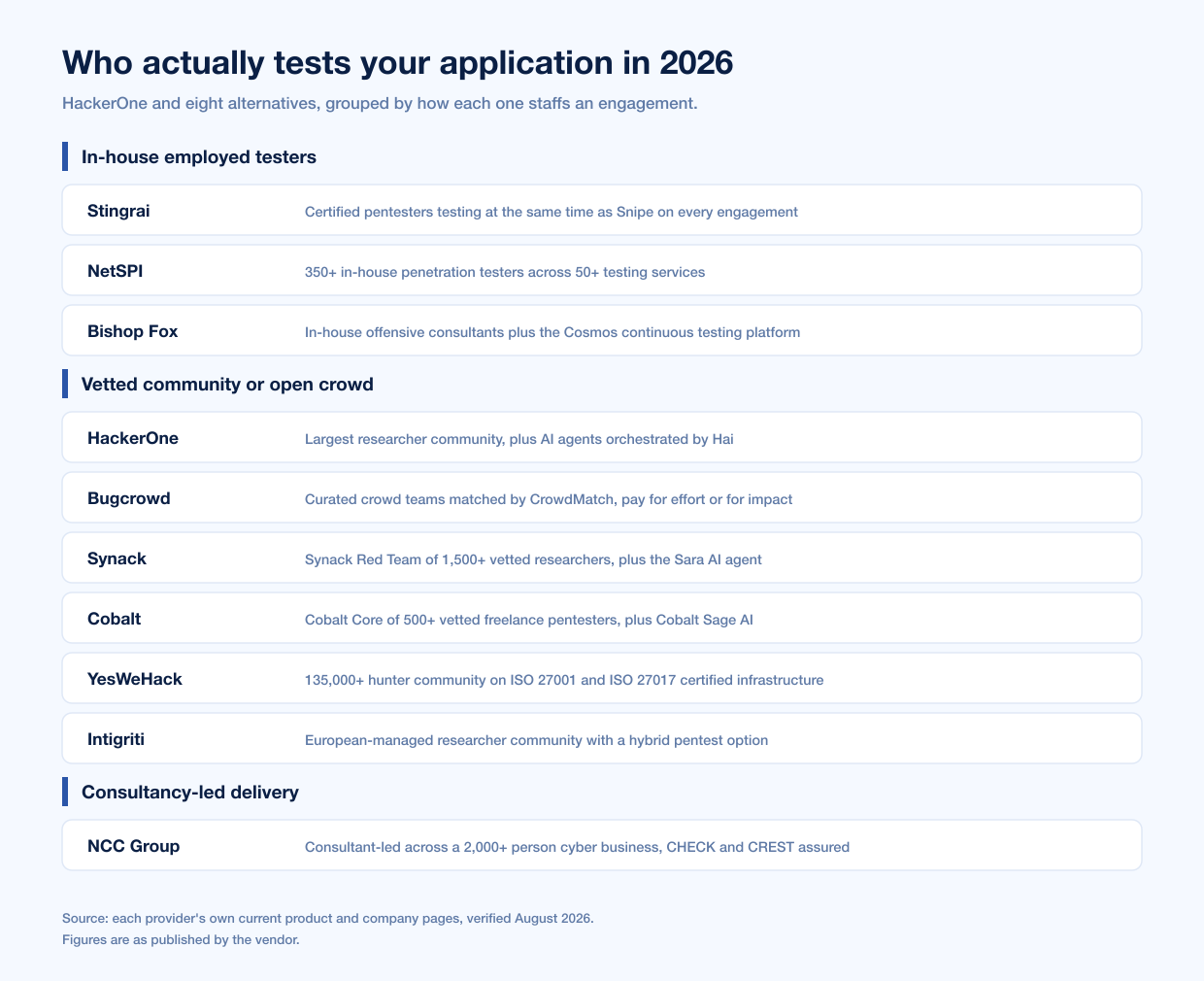This screenshot has width=1204, height=981.
Task: Select the Cobalt provider name
Action: coord(115,619)
